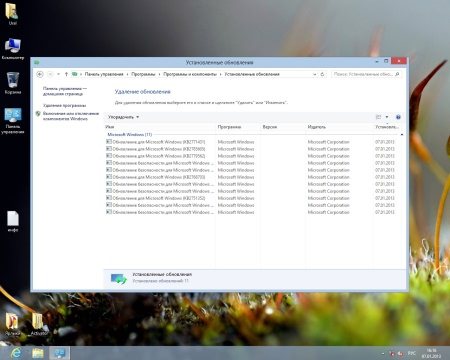Click the Control Panel taskbar button
This screenshot has width=450, height=360.
[x=60, y=353]
